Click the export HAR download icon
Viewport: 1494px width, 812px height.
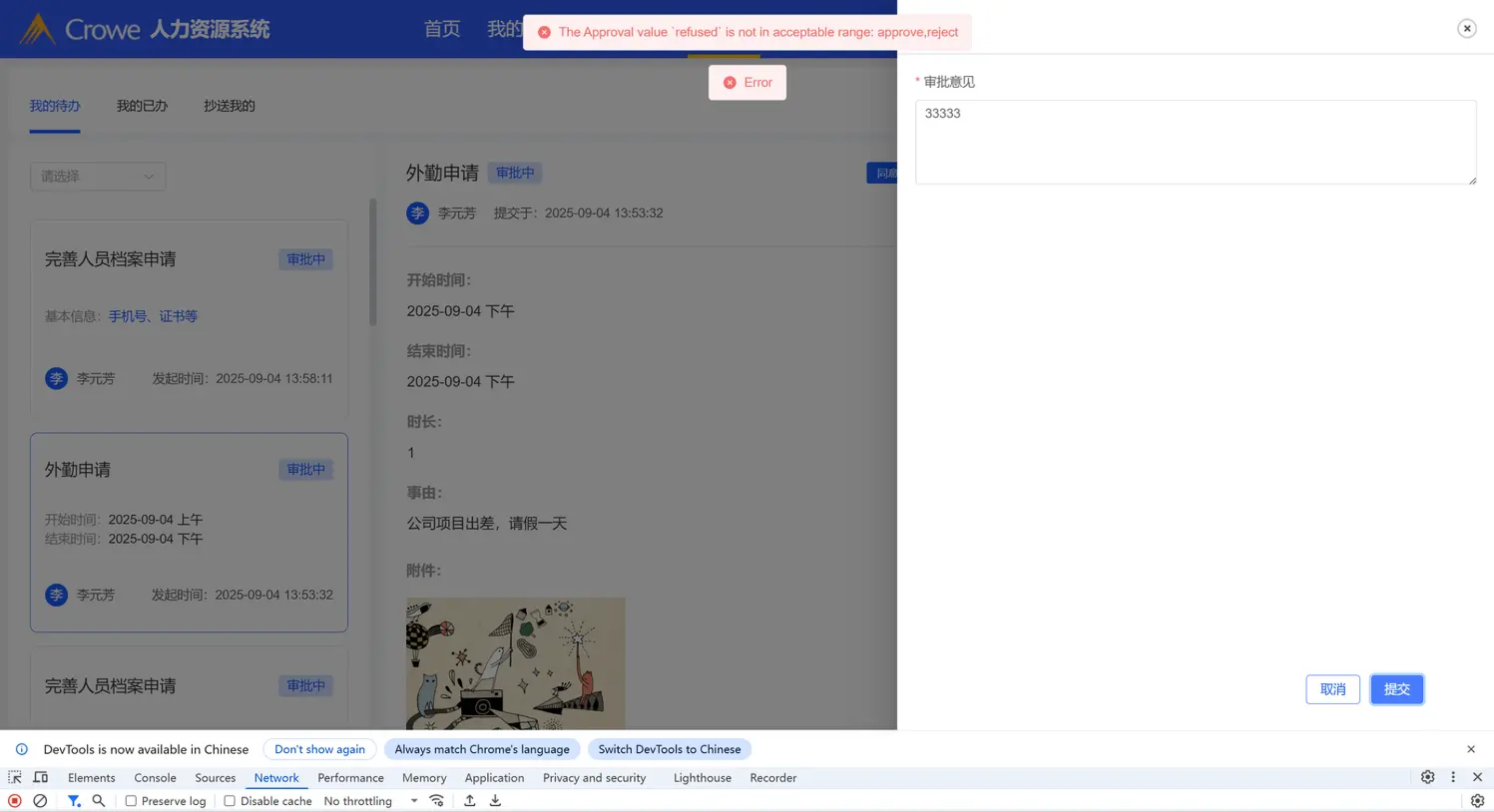point(495,801)
